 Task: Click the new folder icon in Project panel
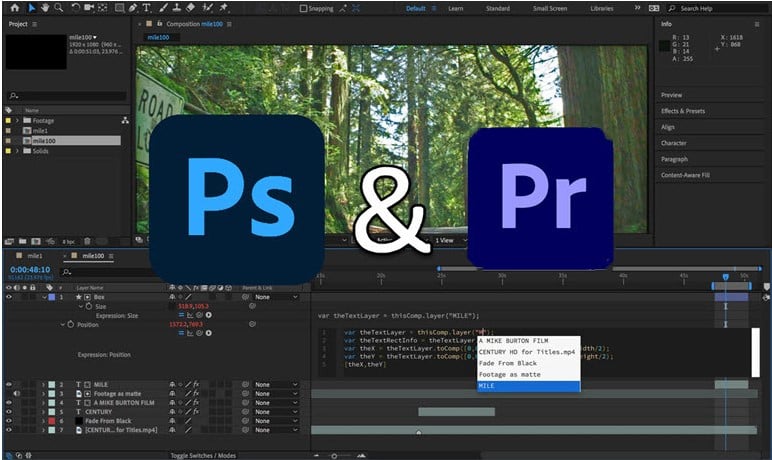tap(23, 241)
